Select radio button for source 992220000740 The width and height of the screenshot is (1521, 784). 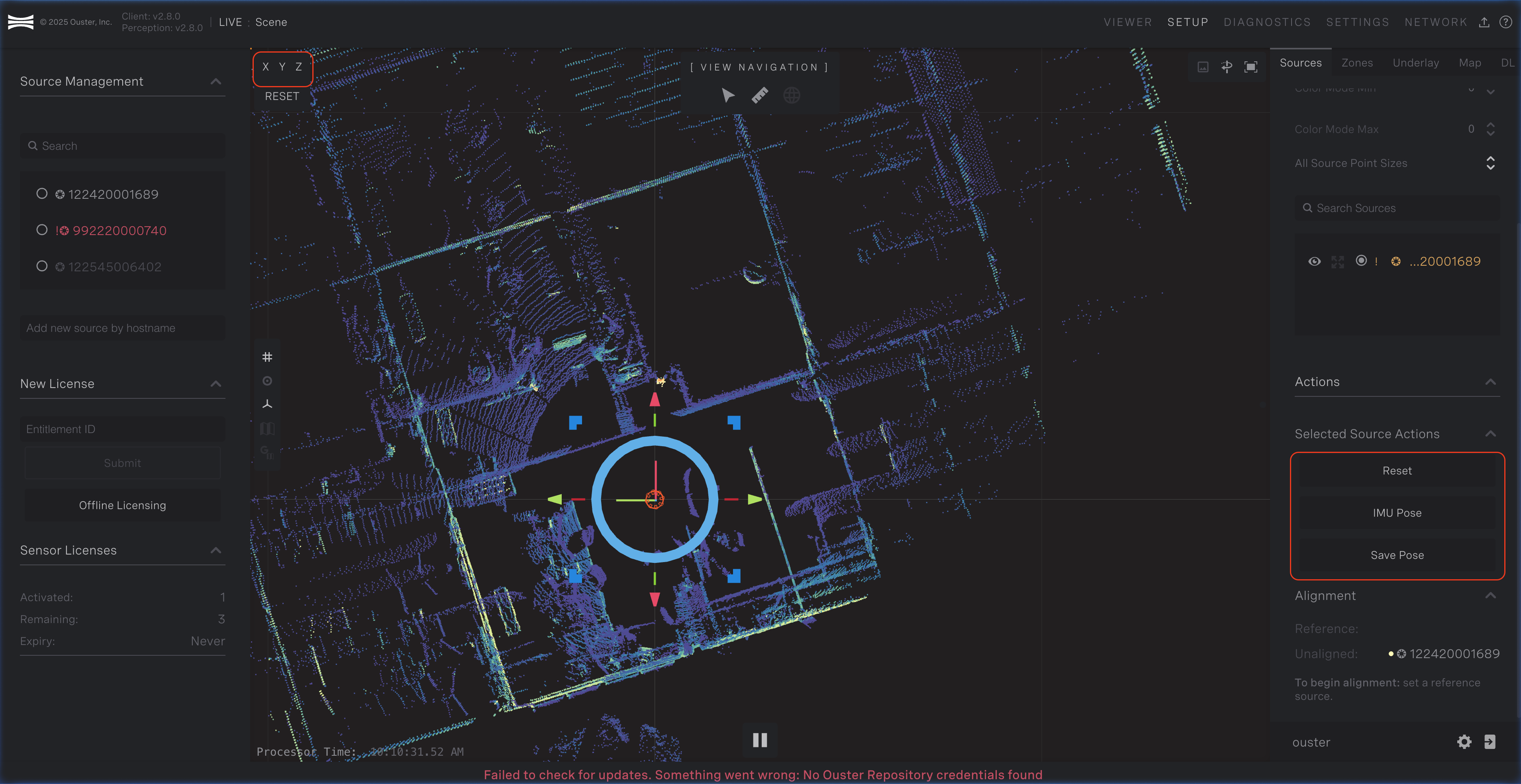(42, 229)
